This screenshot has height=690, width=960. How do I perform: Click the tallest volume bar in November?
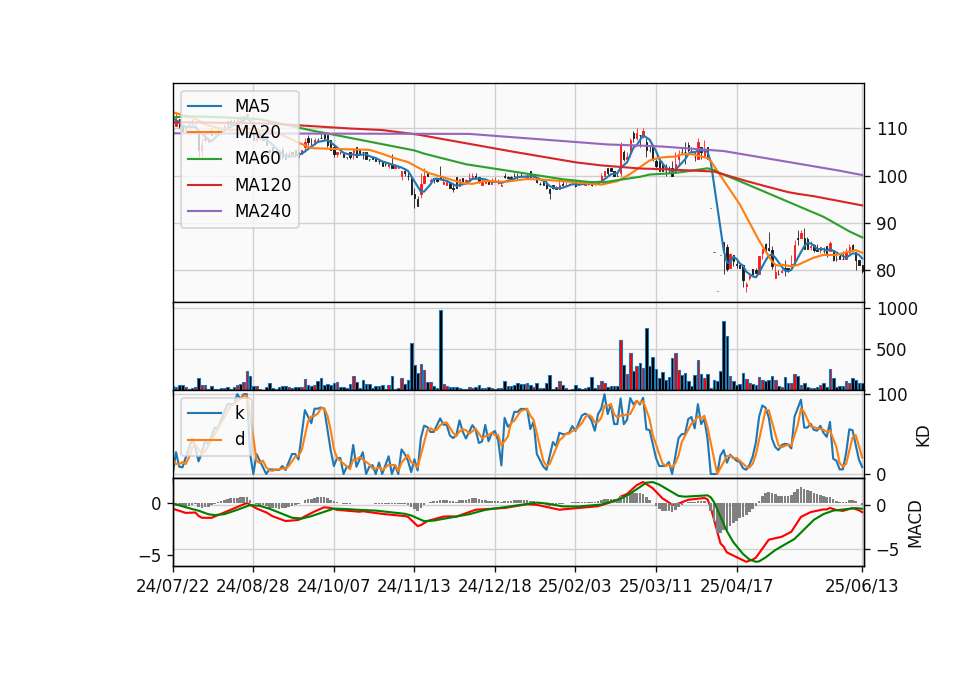[x=441, y=350]
